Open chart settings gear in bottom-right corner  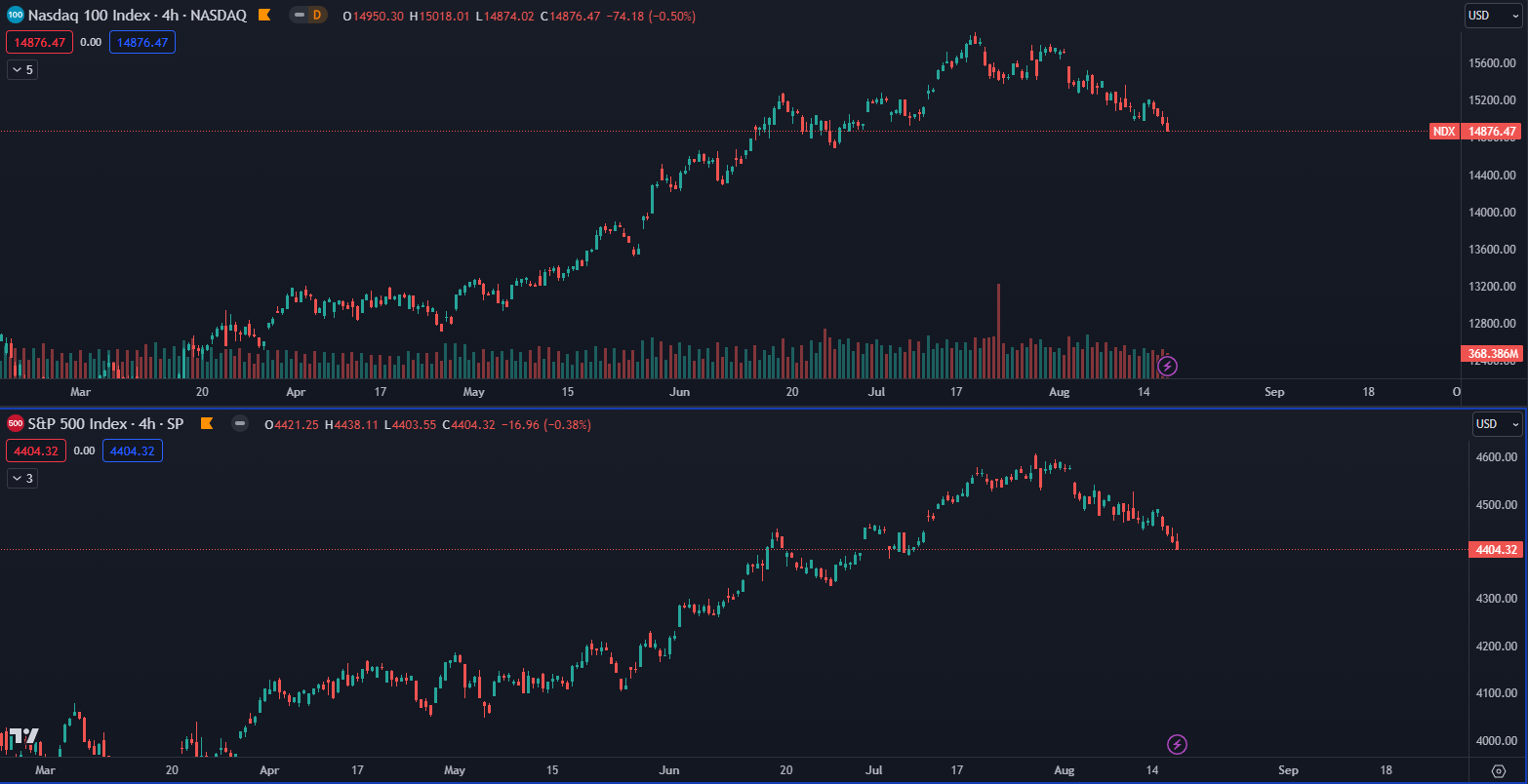click(1499, 770)
